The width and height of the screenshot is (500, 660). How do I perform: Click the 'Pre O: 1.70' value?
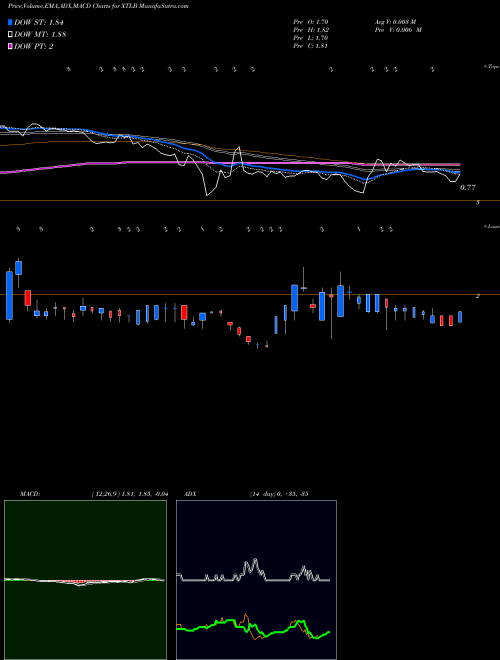click(x=311, y=22)
